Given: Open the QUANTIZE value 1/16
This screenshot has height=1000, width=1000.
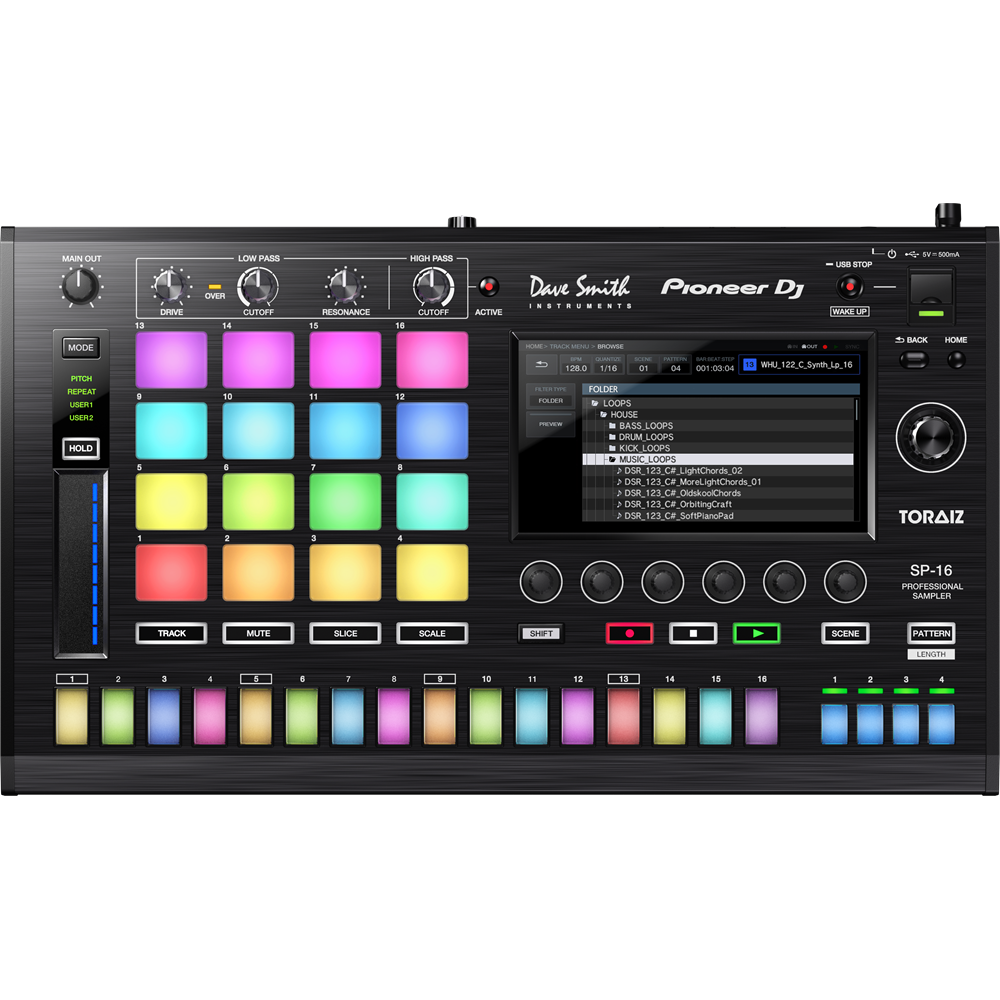Looking at the screenshot, I should coord(608,365).
